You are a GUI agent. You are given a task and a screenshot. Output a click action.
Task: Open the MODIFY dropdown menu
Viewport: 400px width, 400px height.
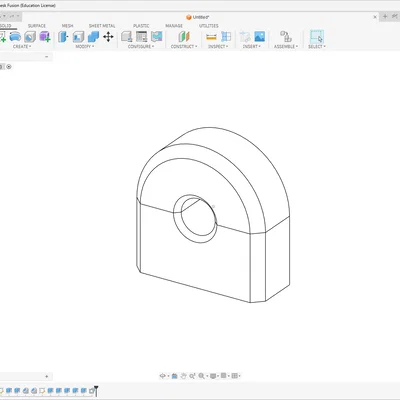[85, 47]
